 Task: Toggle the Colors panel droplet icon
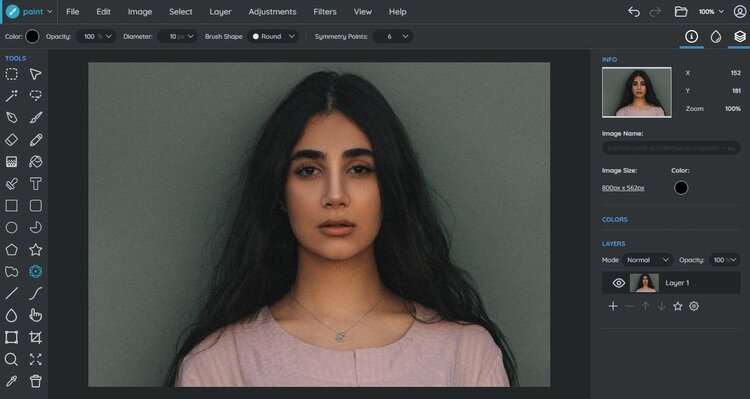pyautogui.click(x=716, y=36)
